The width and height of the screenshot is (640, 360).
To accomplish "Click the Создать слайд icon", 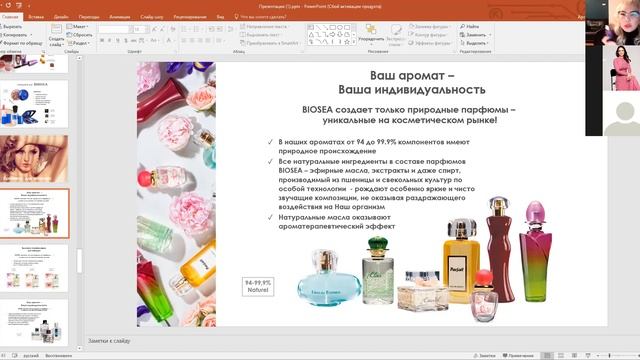I will (56, 29).
